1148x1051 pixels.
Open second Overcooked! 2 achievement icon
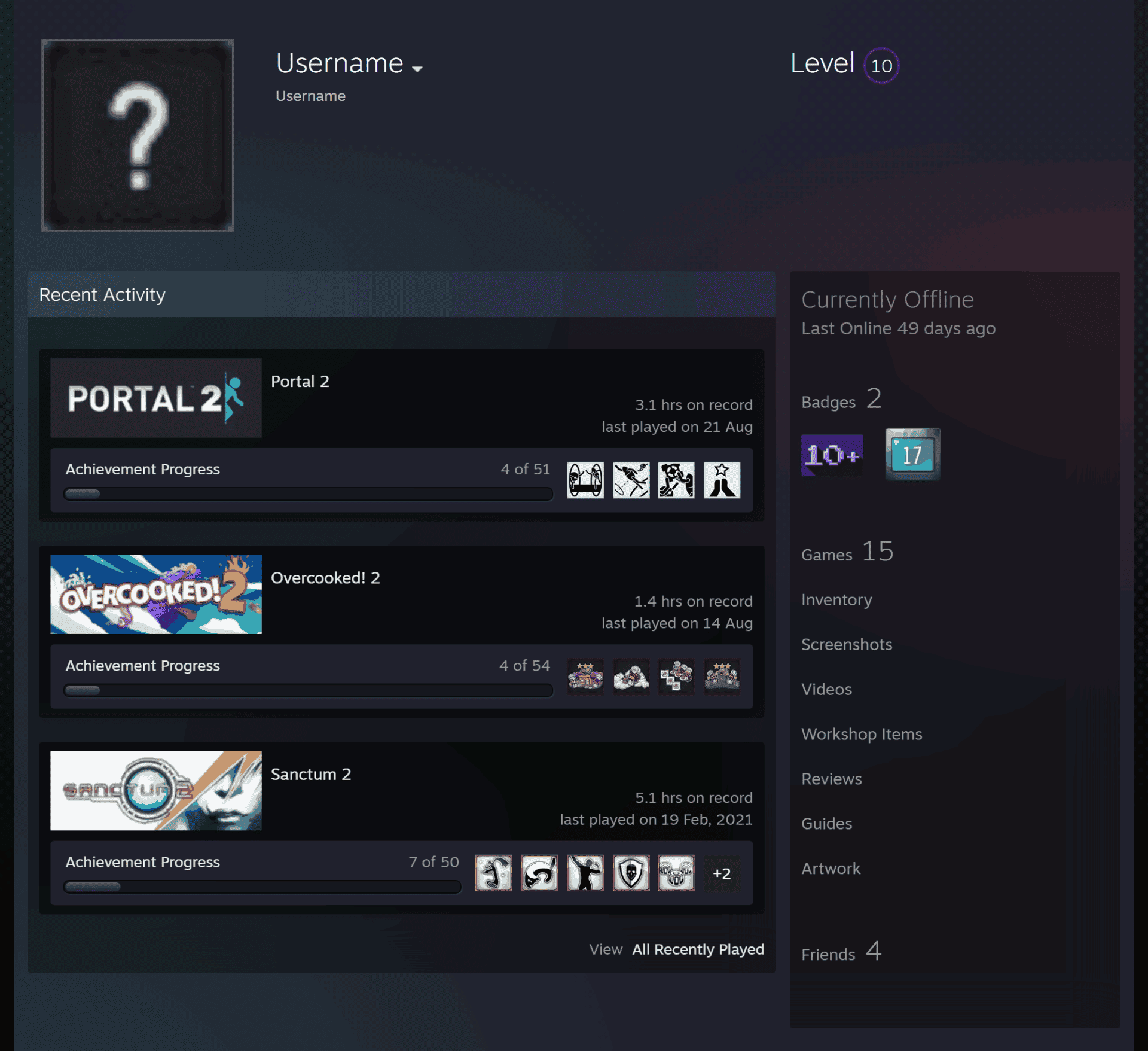tap(631, 676)
